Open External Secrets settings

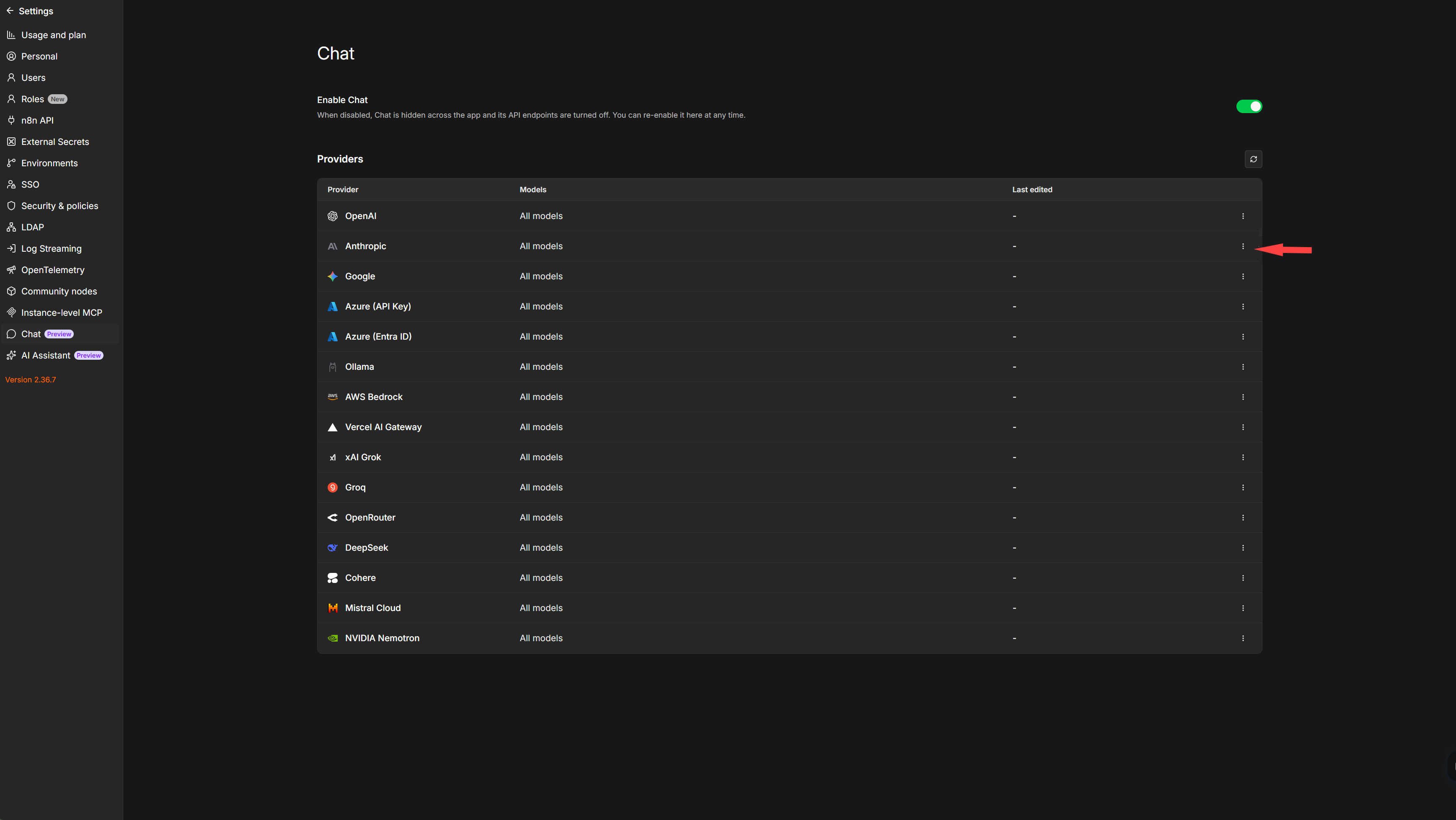[60, 142]
